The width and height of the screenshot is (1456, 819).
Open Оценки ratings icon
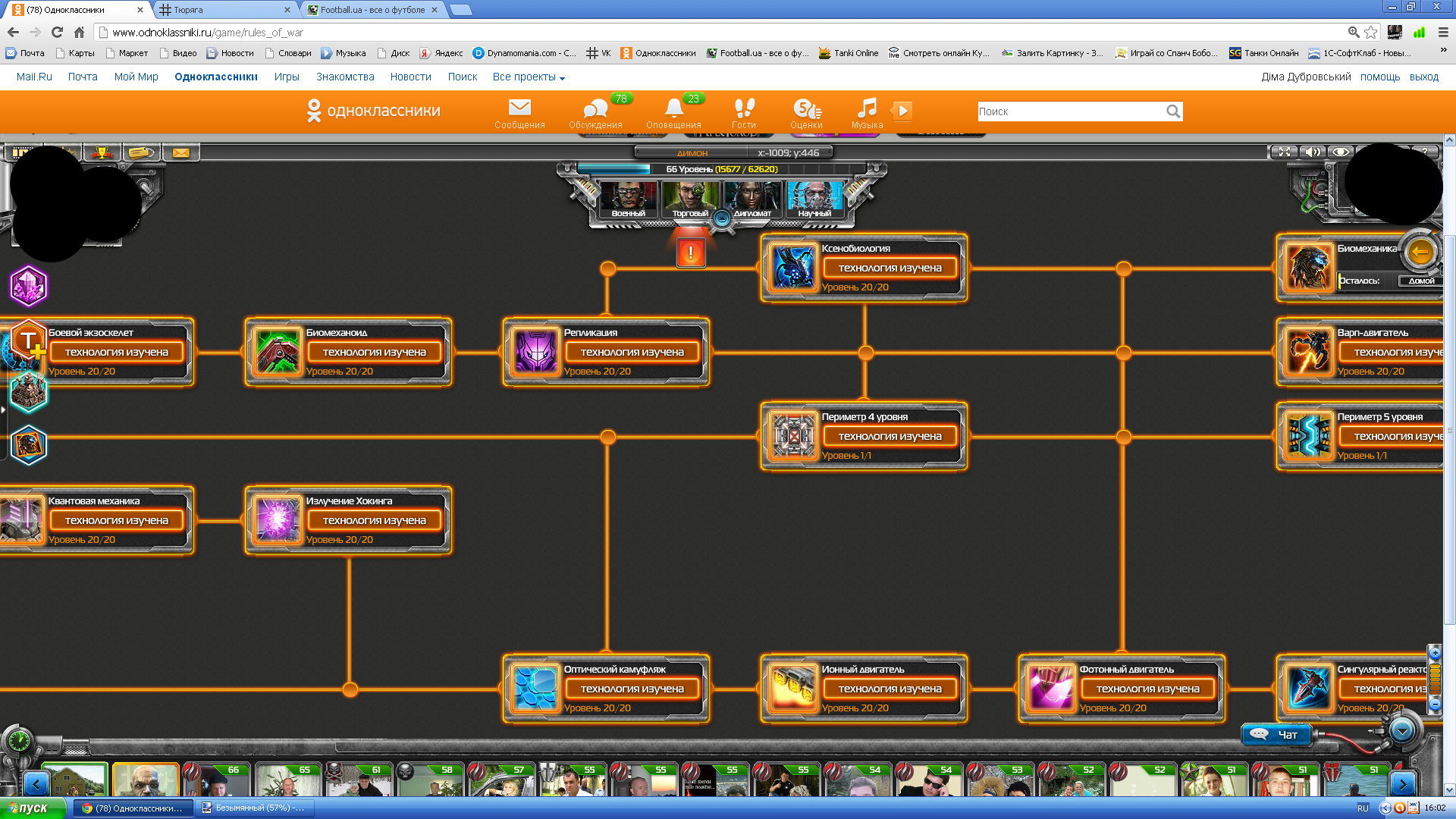(x=806, y=113)
